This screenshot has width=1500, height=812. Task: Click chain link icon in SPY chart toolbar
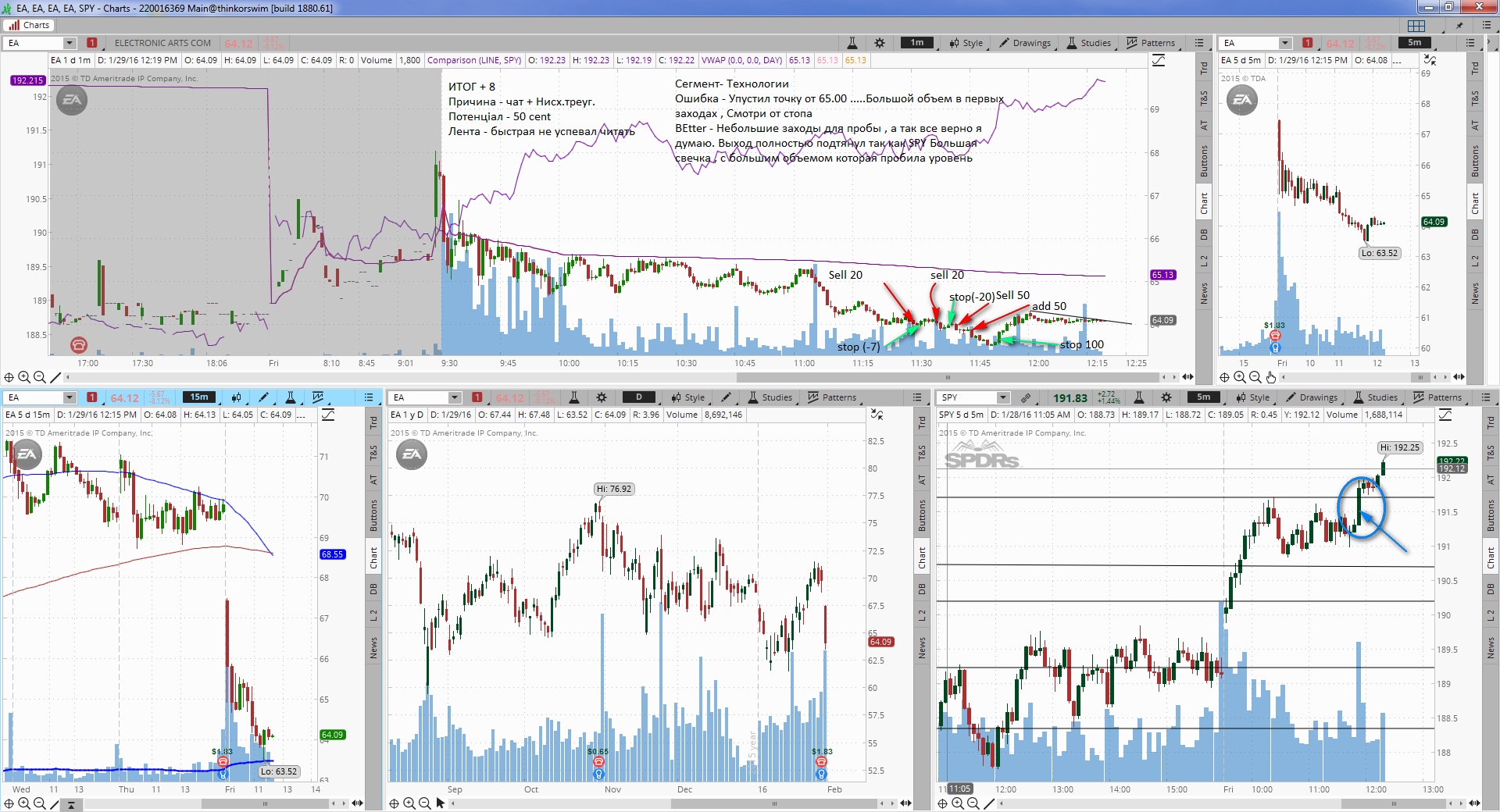(x=1026, y=397)
